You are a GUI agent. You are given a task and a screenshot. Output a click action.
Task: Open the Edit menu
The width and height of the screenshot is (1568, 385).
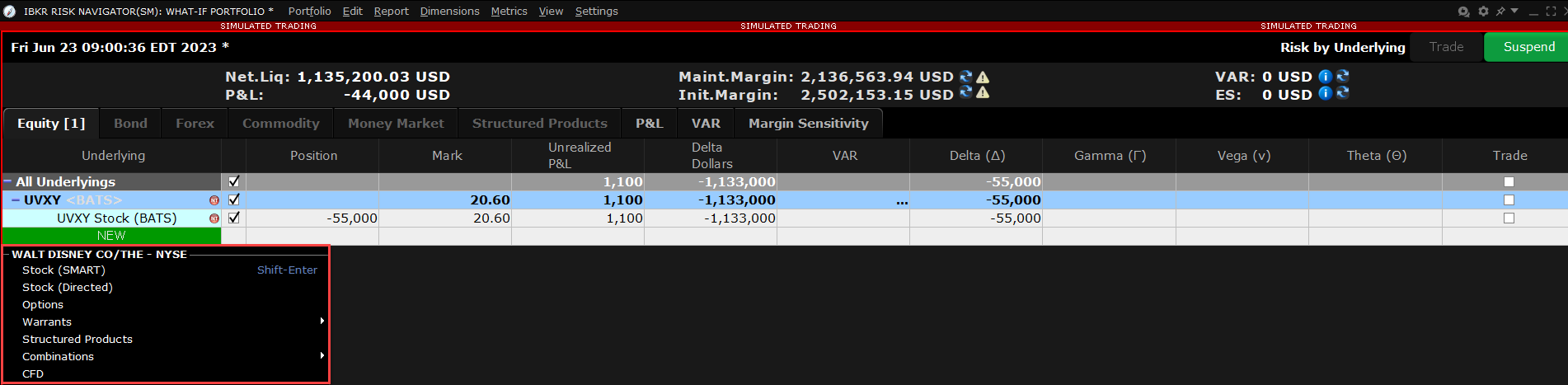pos(352,12)
